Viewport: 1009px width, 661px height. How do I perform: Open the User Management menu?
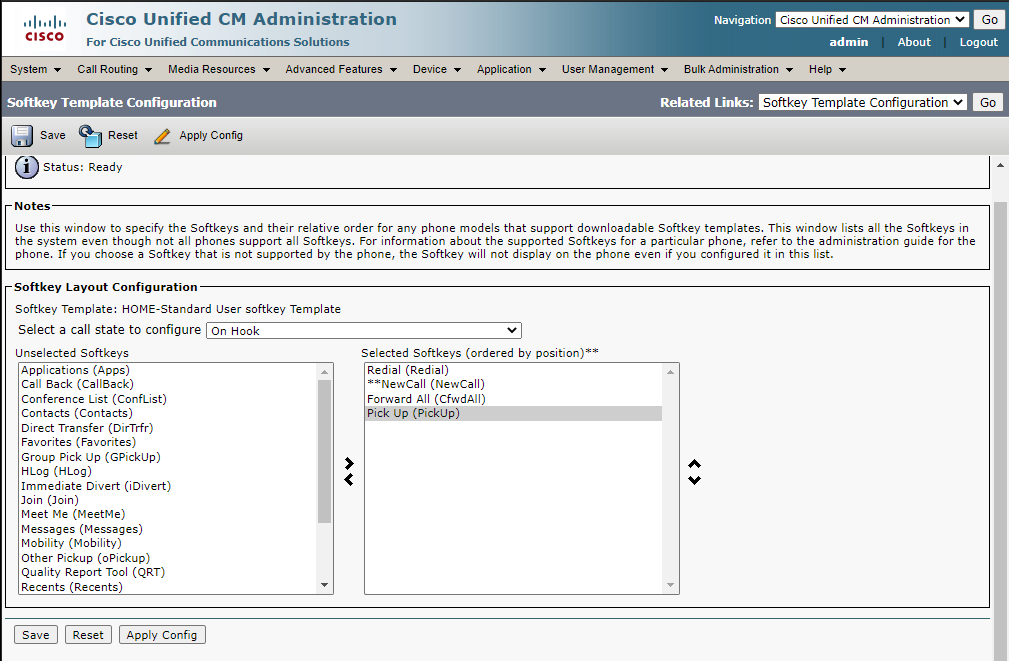(x=615, y=69)
